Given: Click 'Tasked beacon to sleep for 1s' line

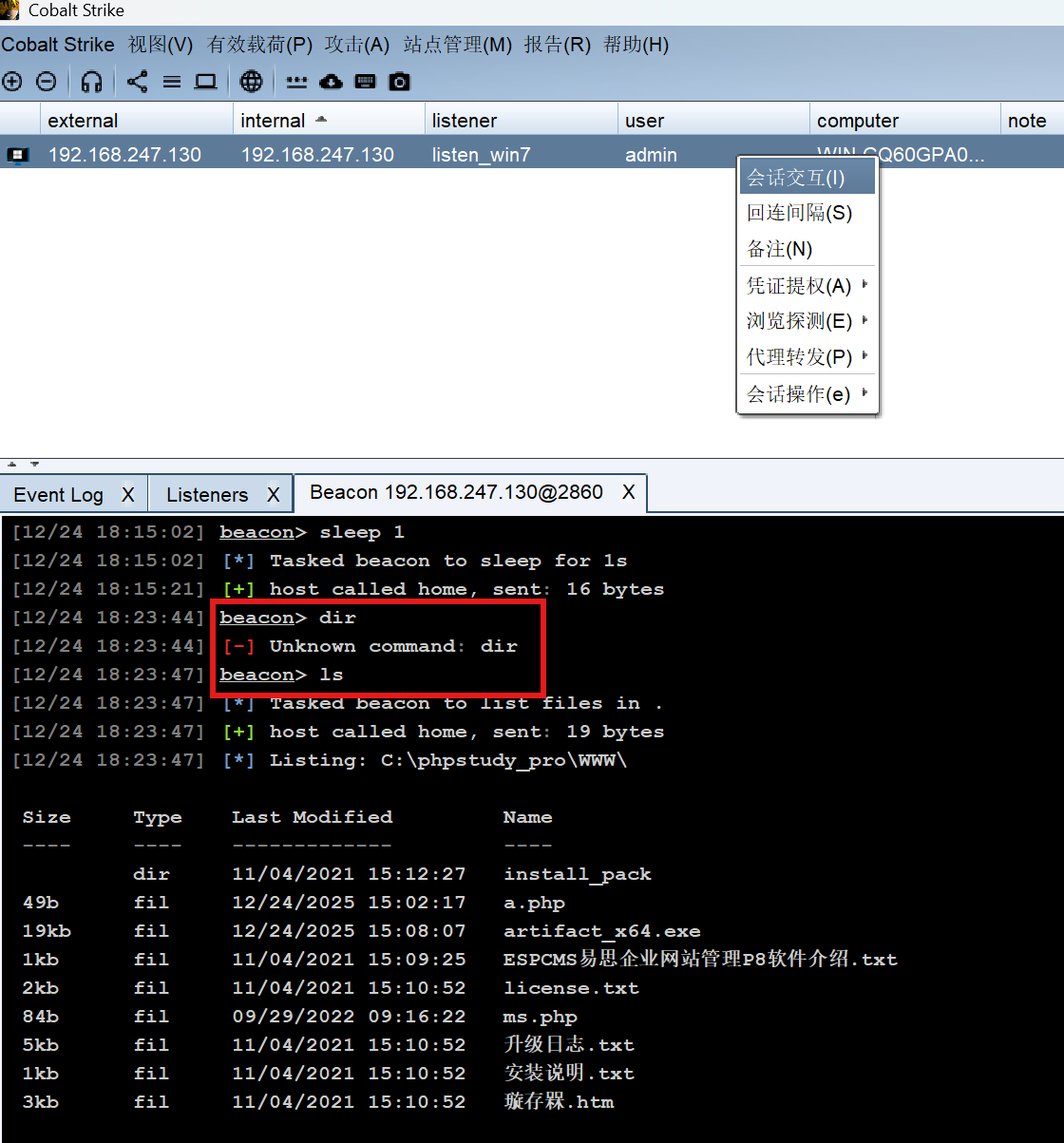Looking at the screenshot, I should point(448,561).
